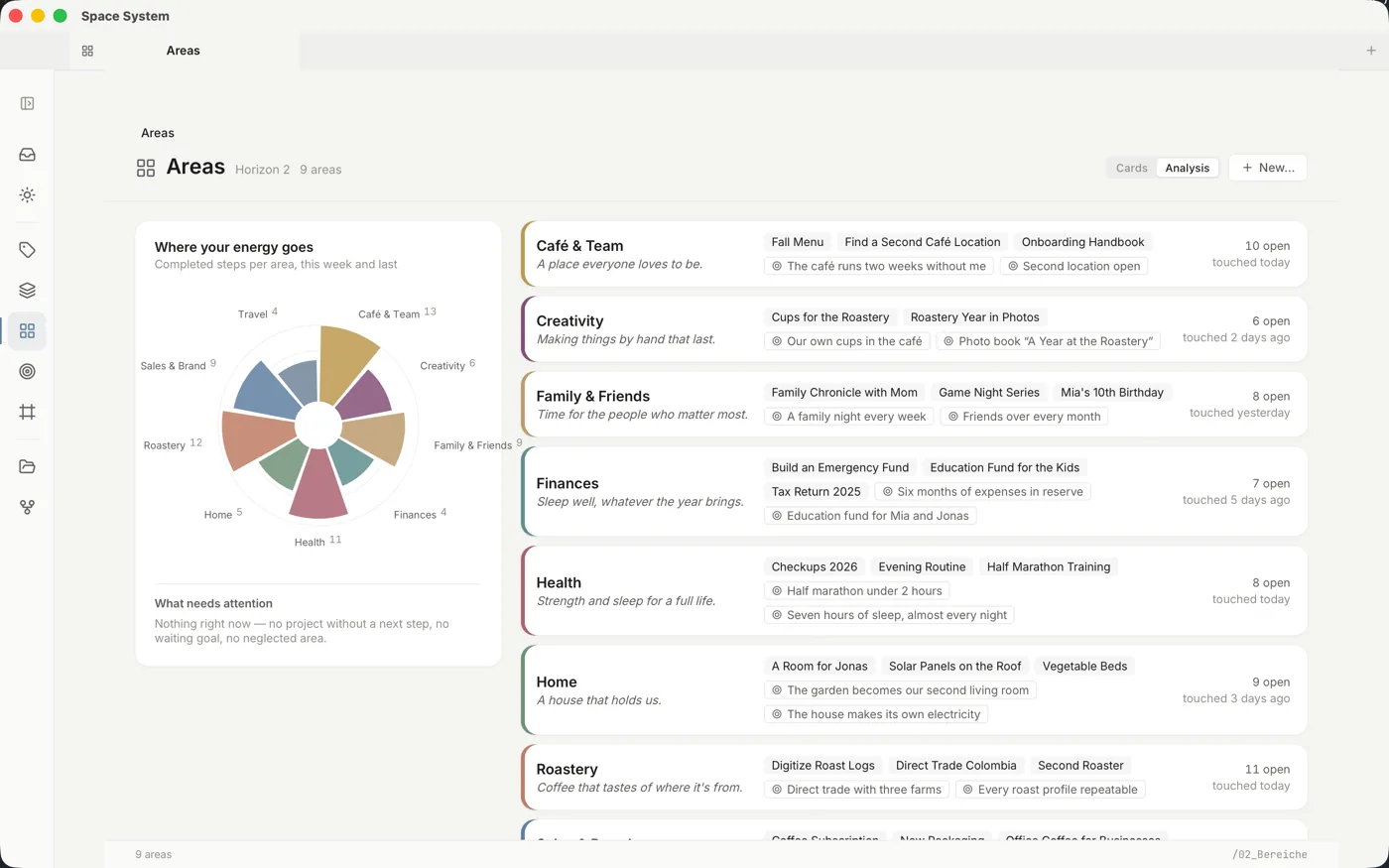1389x868 pixels.
Task: Open Vegetable Beds project
Action: click(1084, 667)
